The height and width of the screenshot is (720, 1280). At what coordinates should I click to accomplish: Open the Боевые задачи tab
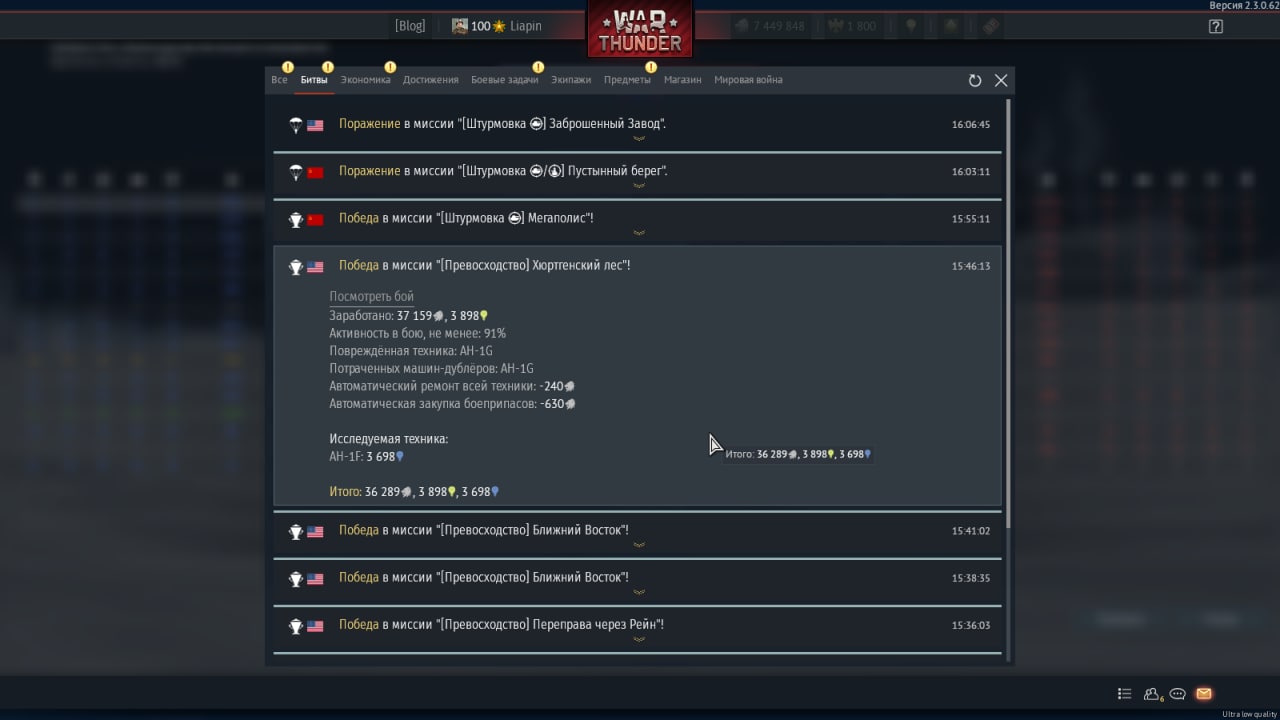pos(505,80)
